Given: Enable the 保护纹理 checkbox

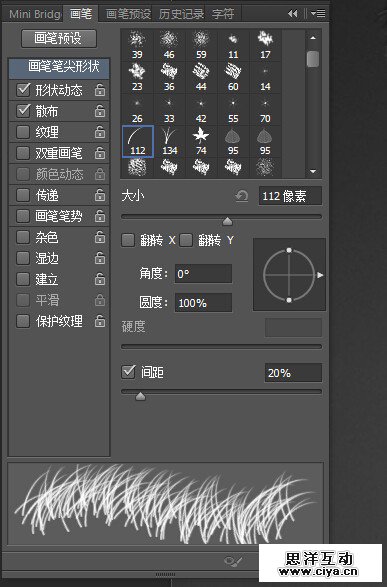Looking at the screenshot, I should click(x=23, y=321).
